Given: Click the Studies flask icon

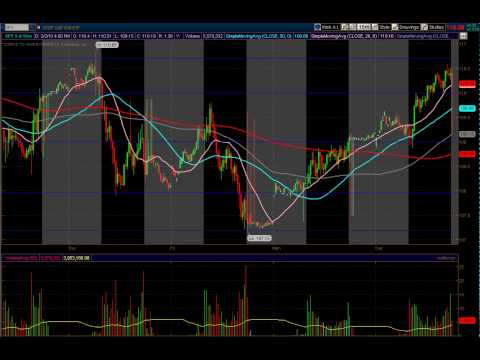Looking at the screenshot, I should [x=424, y=27].
